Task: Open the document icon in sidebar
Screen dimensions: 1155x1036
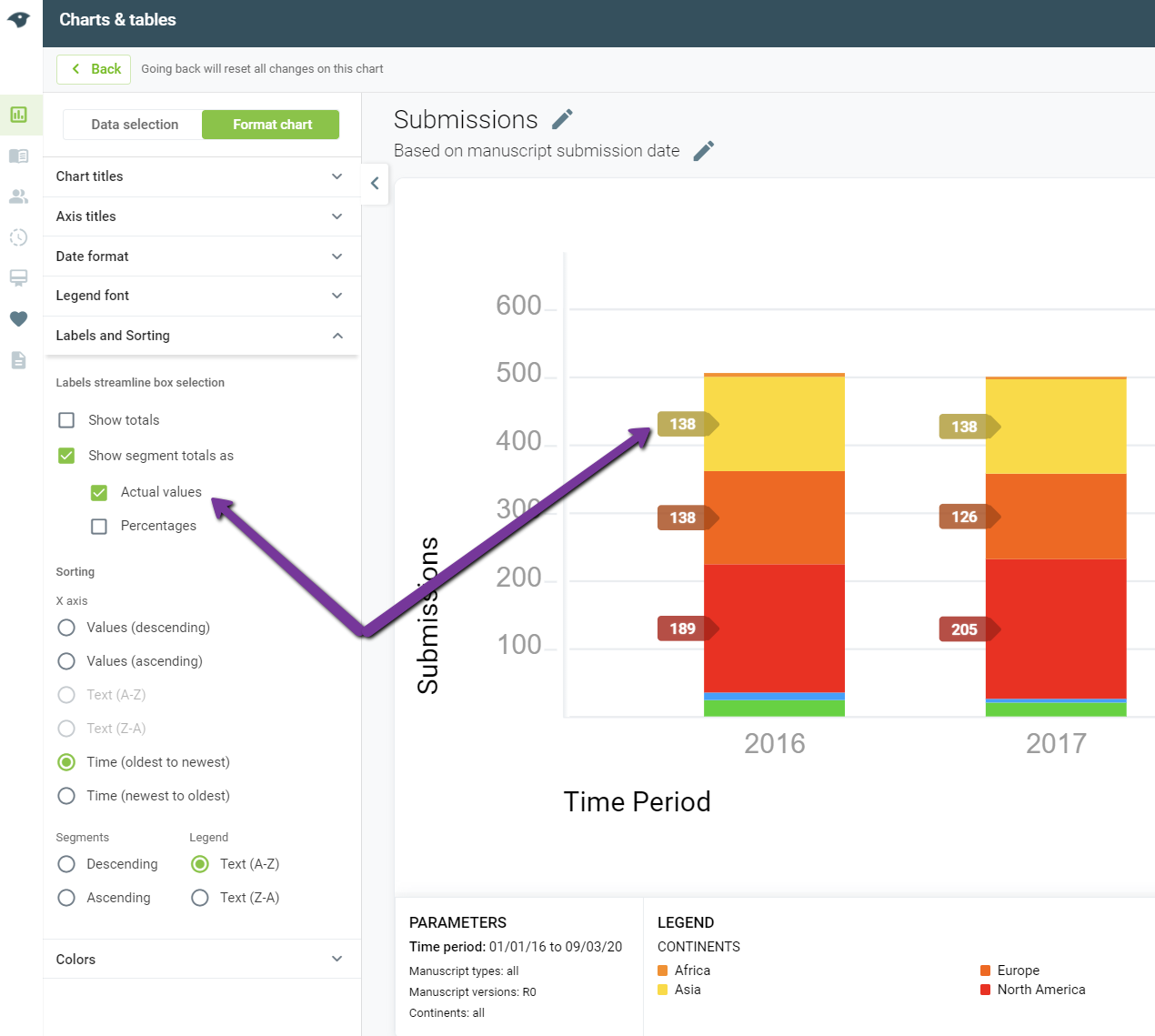Action: point(18,360)
